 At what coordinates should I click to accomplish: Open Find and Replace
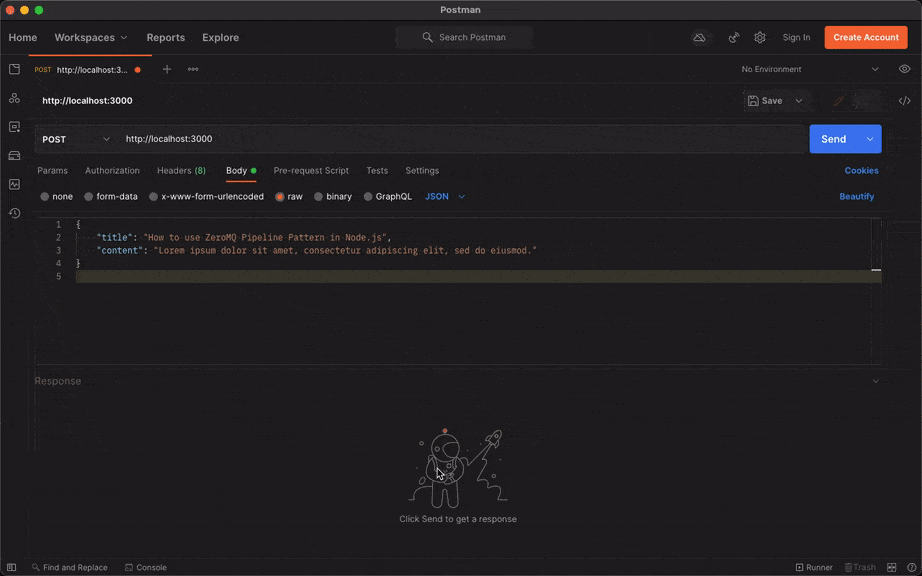(x=70, y=567)
